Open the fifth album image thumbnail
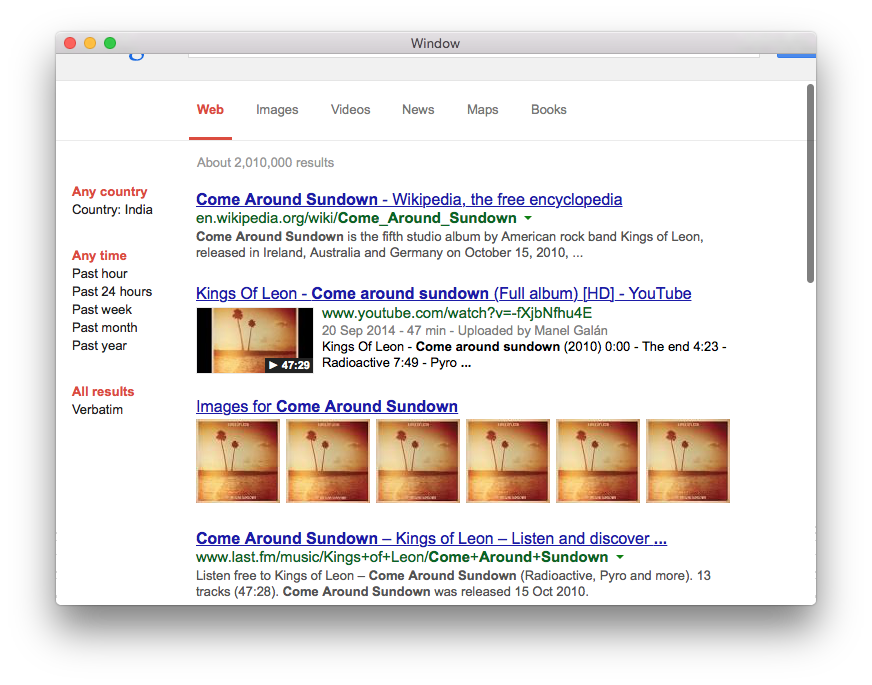 [598, 461]
